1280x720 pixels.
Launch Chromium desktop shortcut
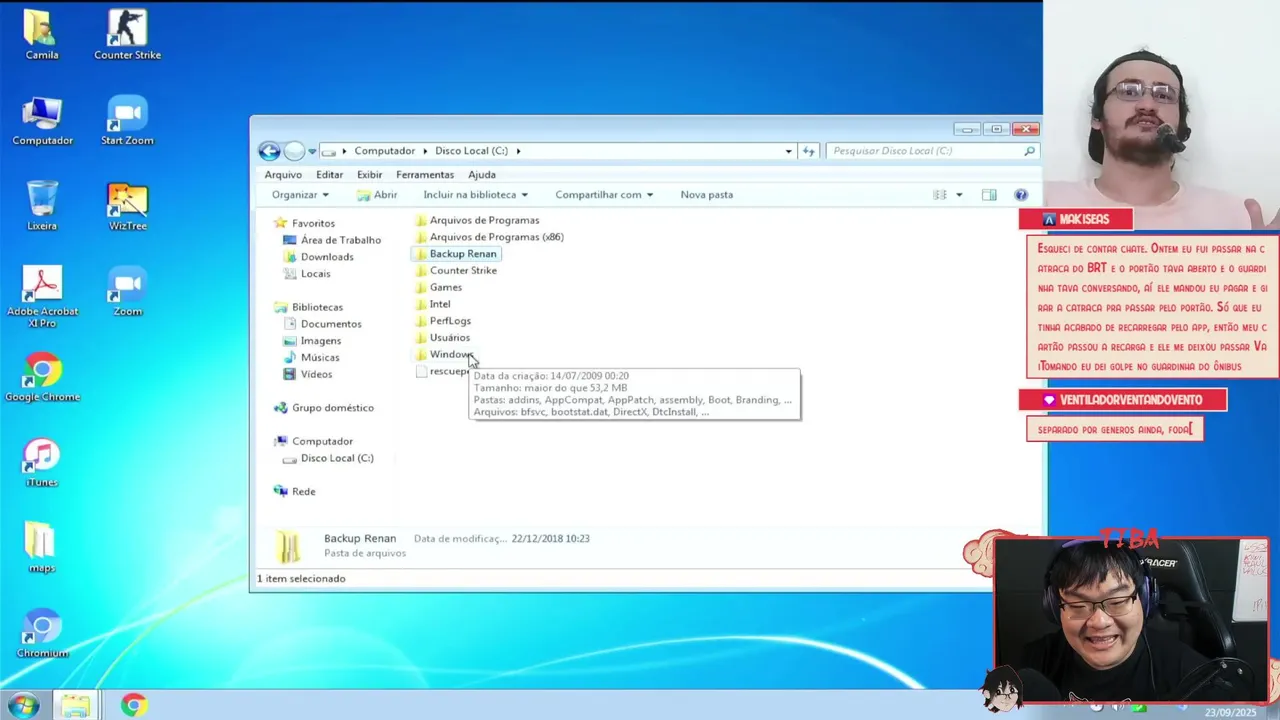point(42,634)
